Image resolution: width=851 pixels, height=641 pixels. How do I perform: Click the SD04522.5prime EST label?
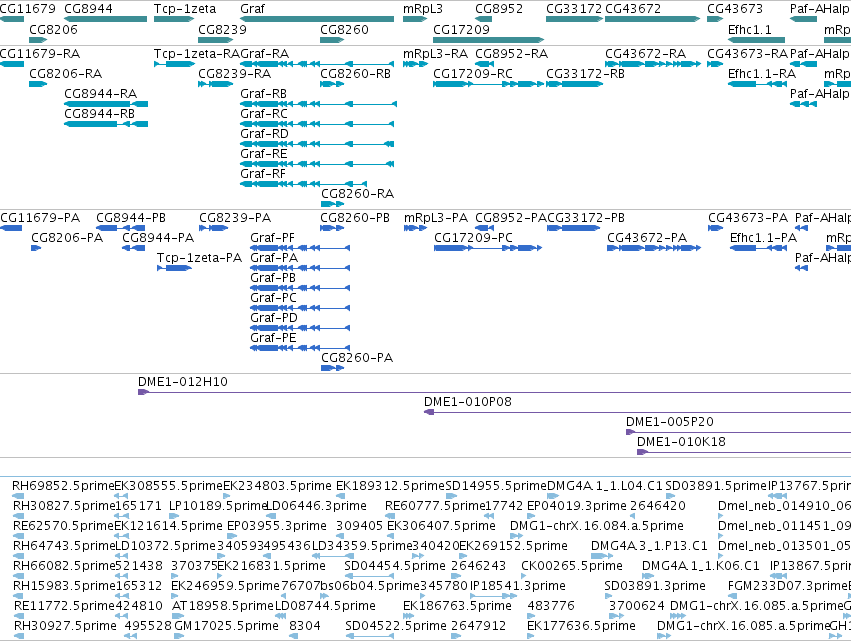point(396,626)
